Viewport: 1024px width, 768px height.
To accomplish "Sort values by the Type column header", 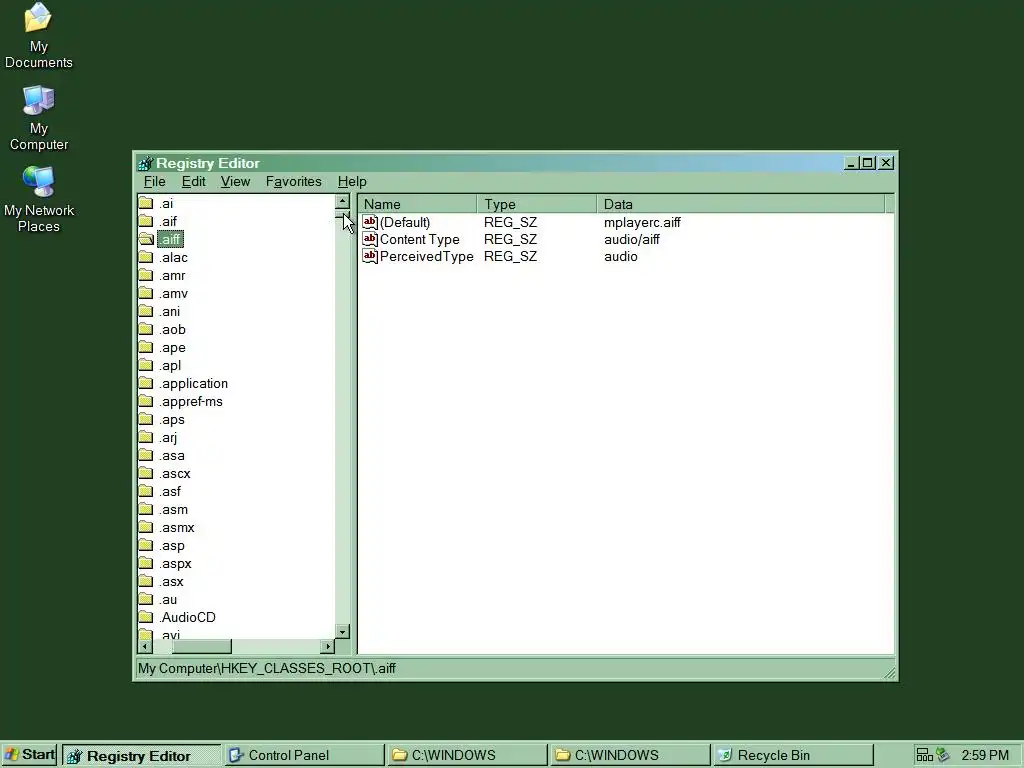I will coord(537,204).
